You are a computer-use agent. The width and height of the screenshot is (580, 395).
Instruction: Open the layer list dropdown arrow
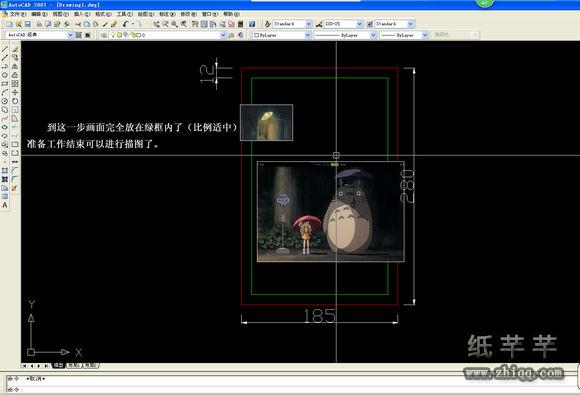(x=223, y=35)
